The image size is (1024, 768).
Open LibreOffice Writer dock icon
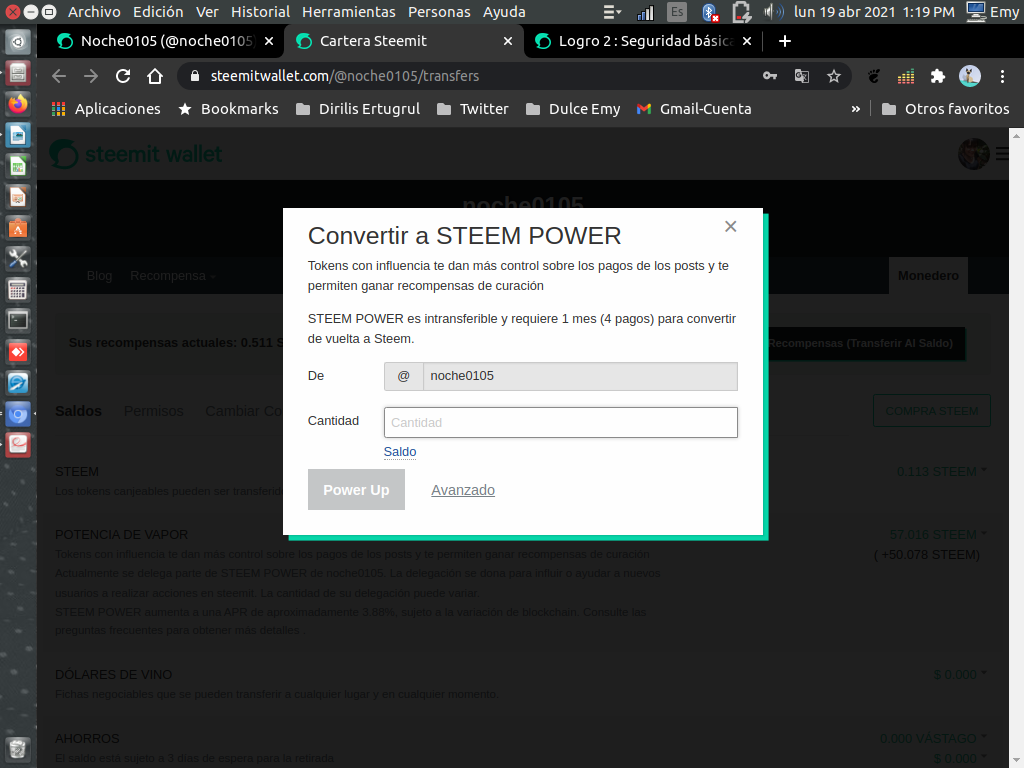[x=18, y=135]
